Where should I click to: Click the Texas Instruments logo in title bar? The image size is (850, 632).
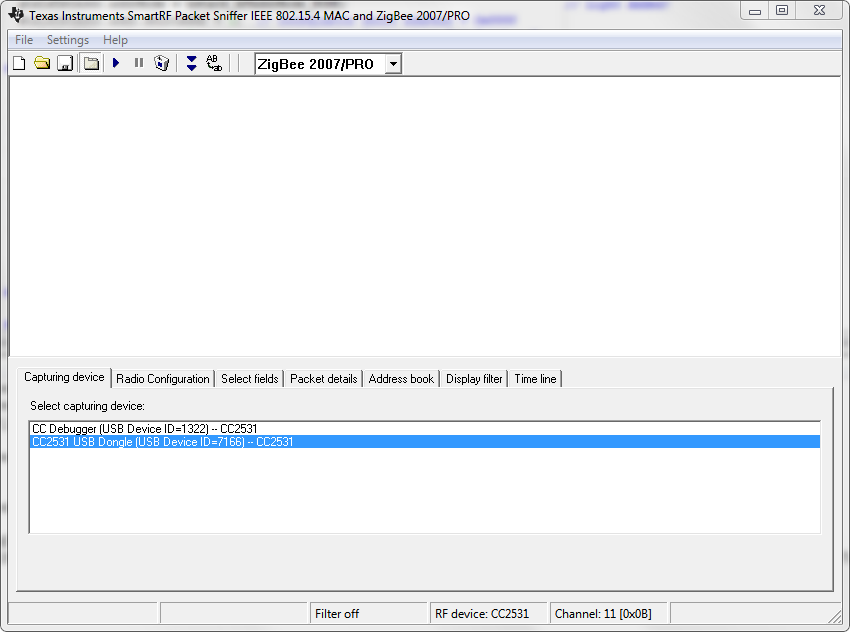click(x=16, y=15)
